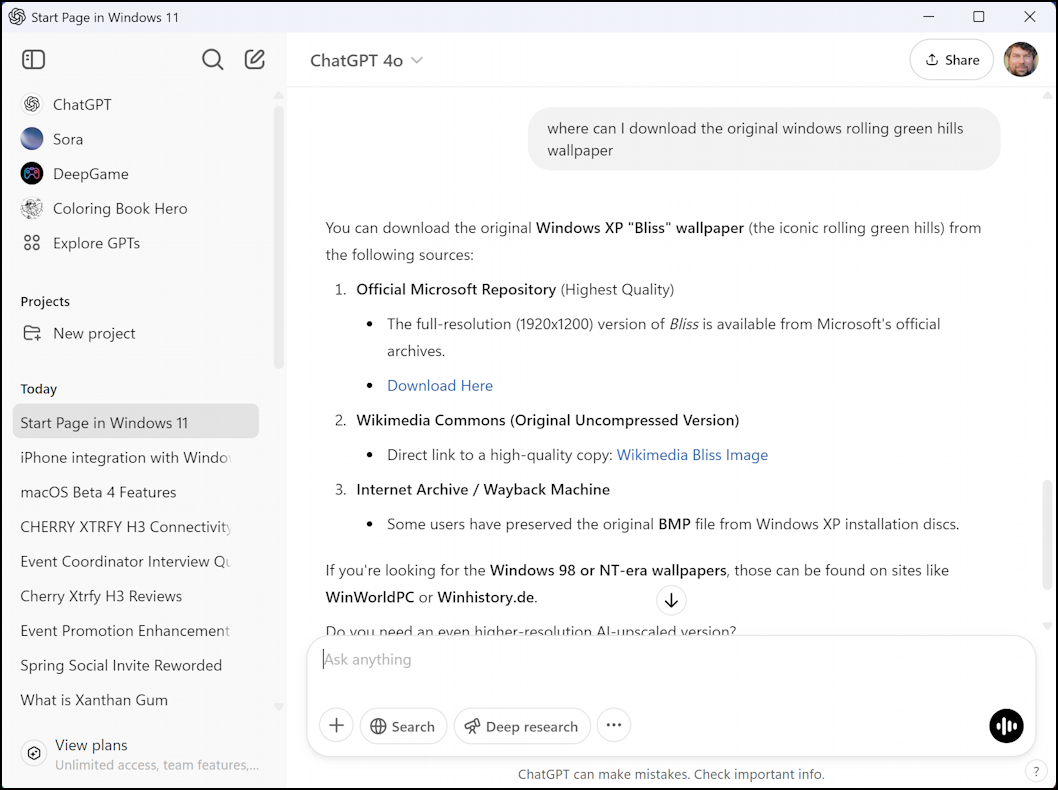1058x790 pixels.
Task: Click Official Microsoft Repository heading
Action: (456, 289)
